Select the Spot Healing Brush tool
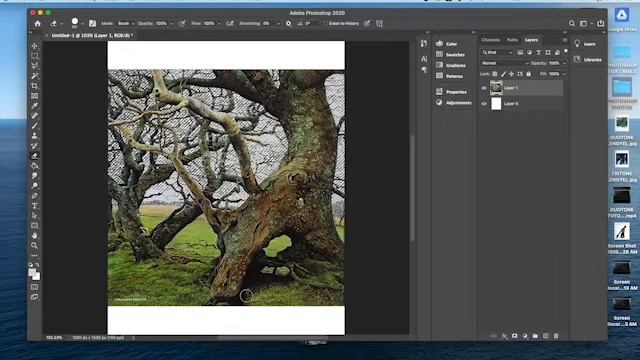This screenshot has width=640, height=360. click(35, 116)
